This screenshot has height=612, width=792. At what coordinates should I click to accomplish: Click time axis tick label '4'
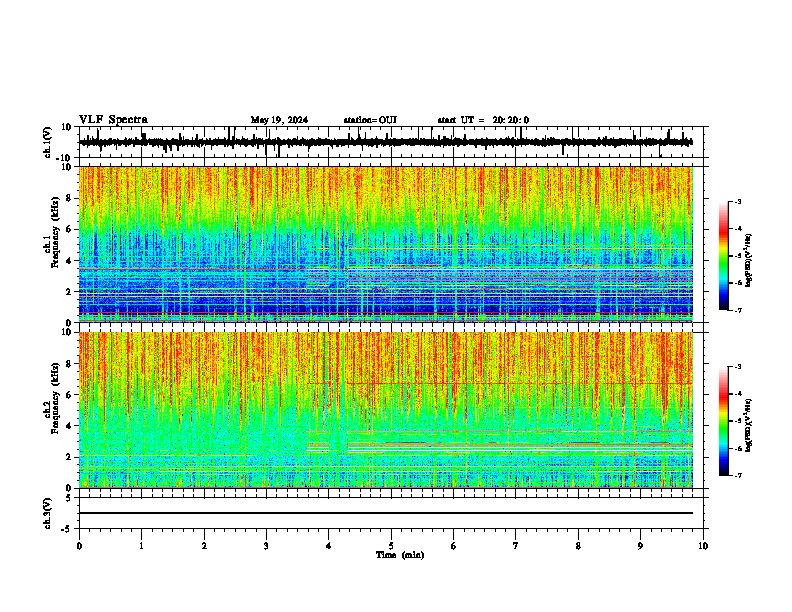pos(329,546)
